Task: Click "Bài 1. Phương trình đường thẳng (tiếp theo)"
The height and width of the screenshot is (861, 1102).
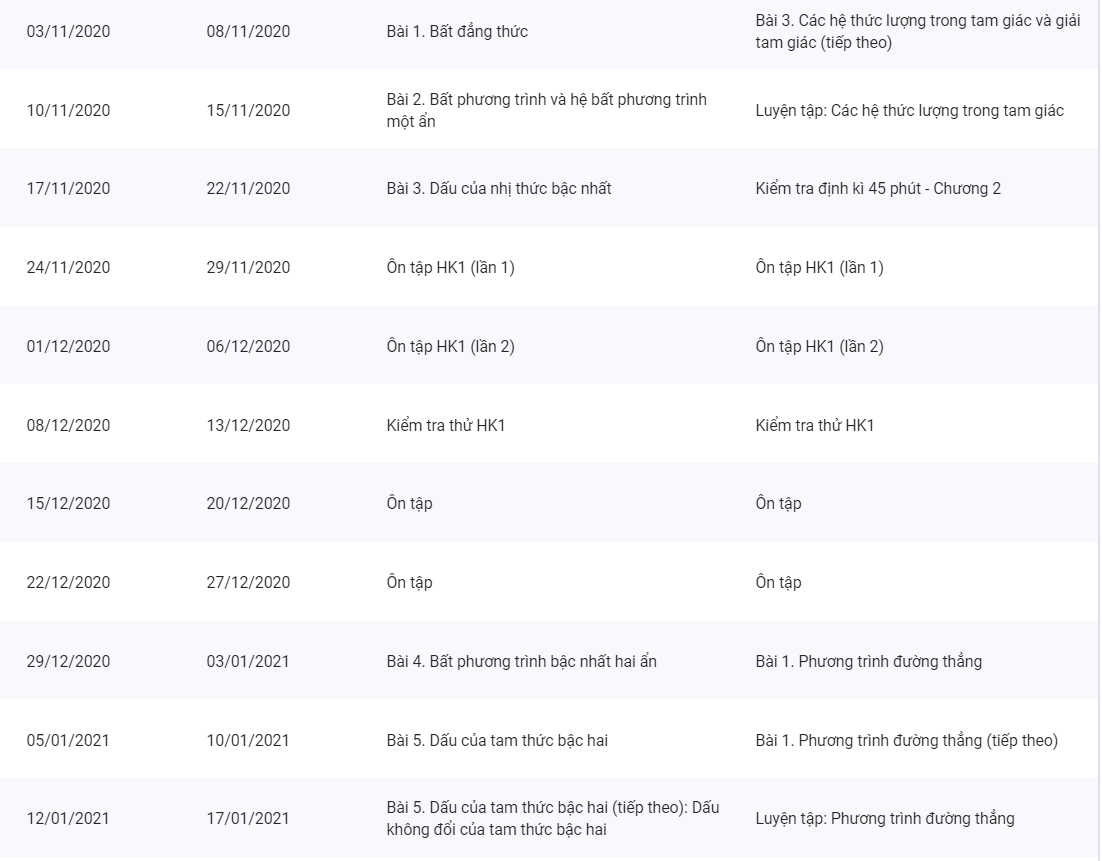Action: 906,740
